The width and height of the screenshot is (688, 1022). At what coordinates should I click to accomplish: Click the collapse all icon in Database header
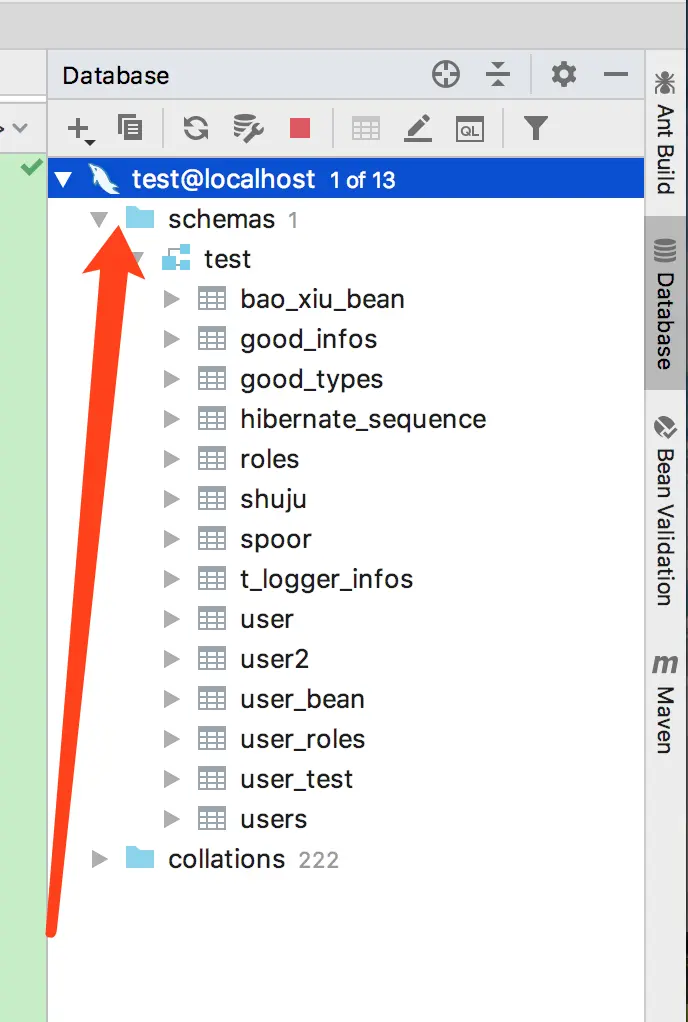coord(498,74)
